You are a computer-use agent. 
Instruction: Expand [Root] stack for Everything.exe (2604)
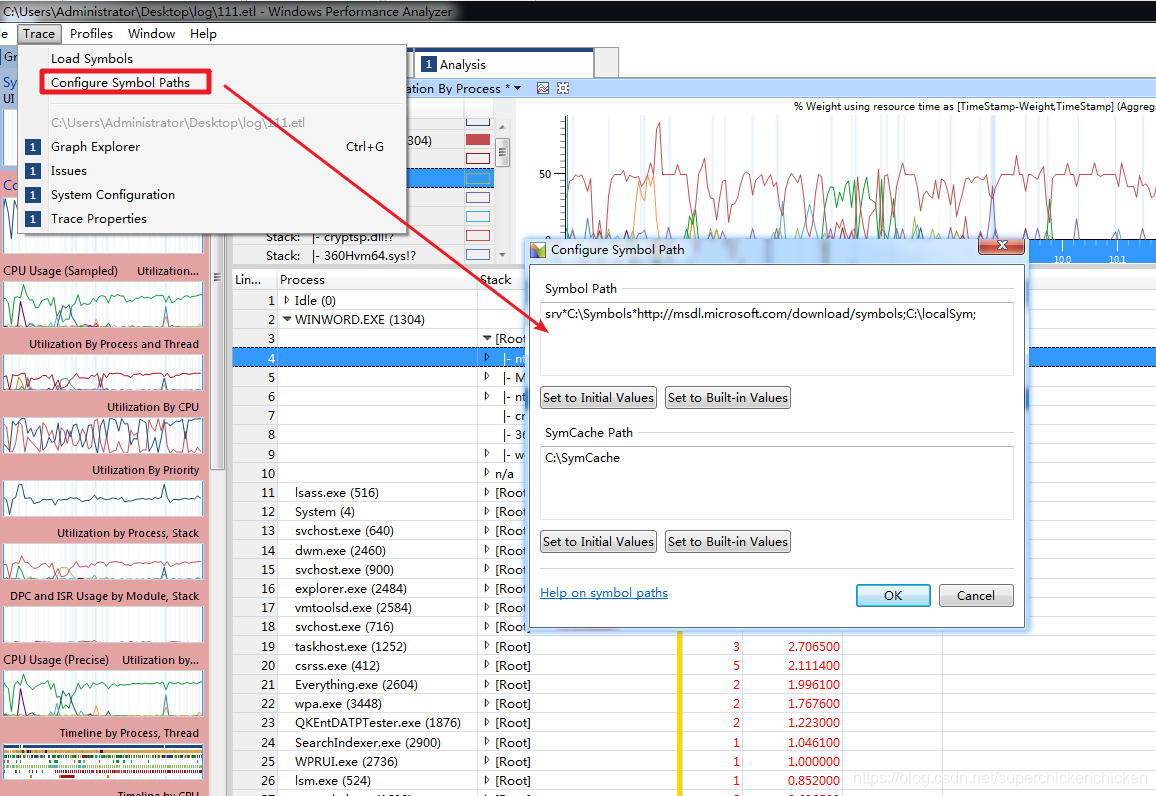(487, 684)
